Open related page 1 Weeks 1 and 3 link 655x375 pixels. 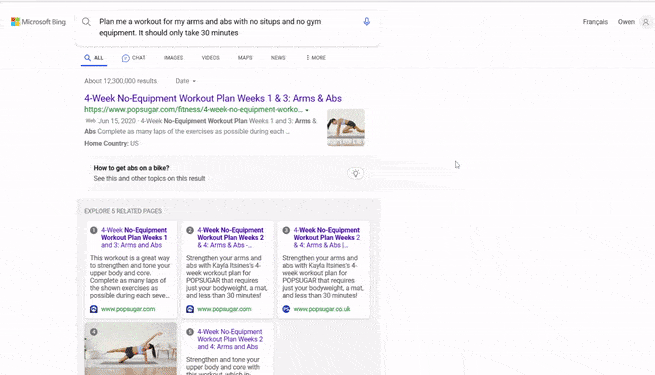point(134,238)
